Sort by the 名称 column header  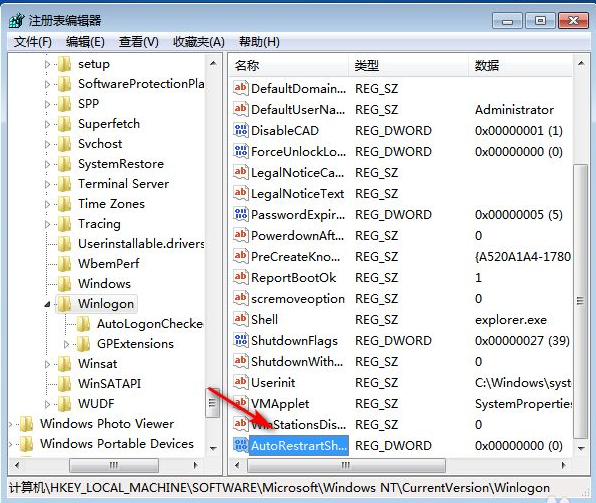click(x=289, y=66)
